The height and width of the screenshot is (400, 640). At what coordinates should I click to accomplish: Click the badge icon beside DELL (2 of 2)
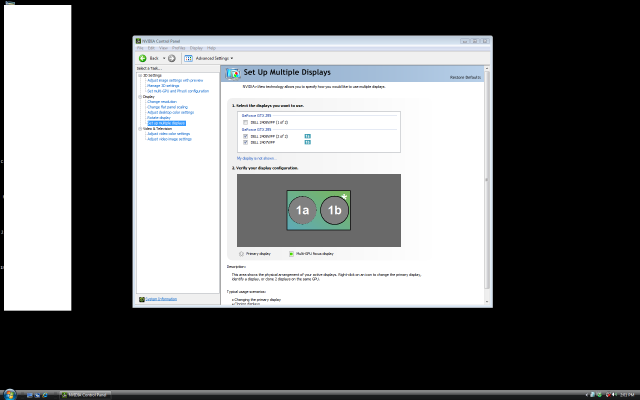click(x=307, y=136)
